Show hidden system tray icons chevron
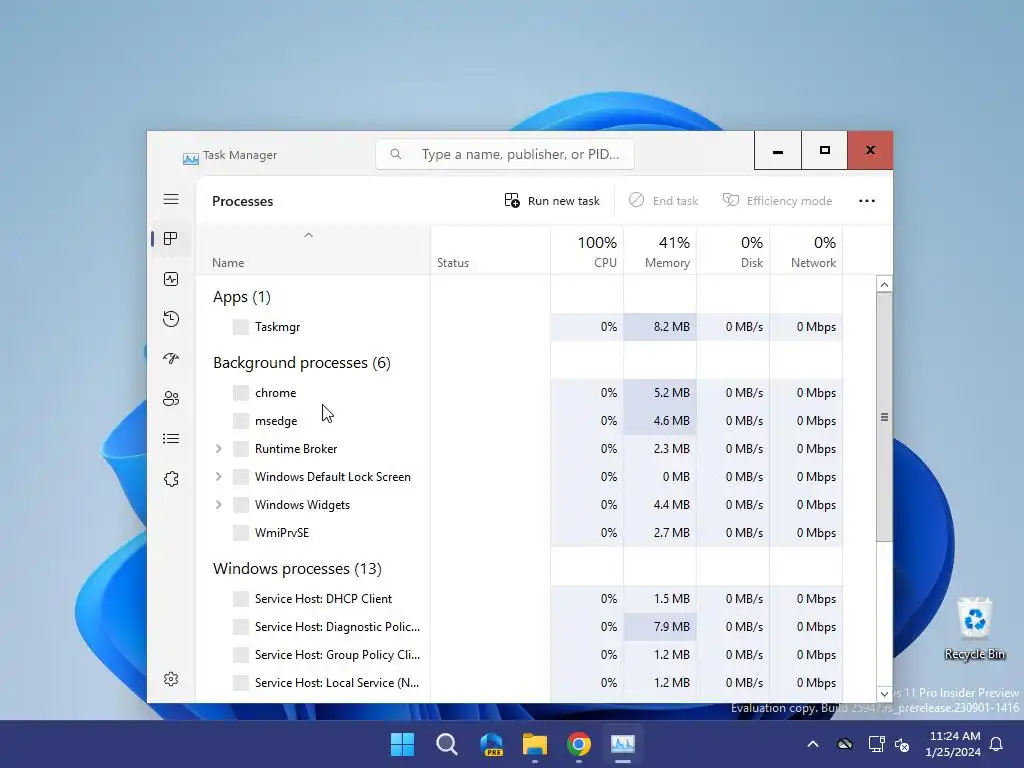This screenshot has width=1024, height=768. [x=813, y=744]
